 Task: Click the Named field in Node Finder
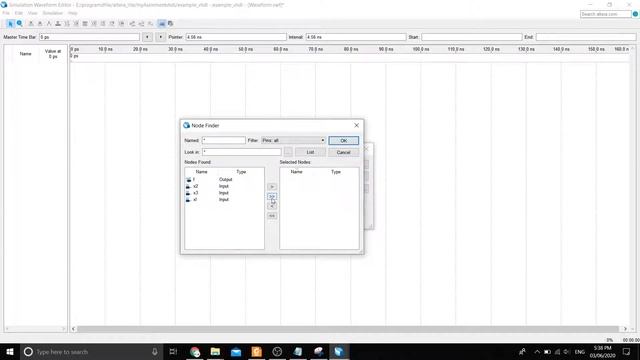(x=224, y=140)
